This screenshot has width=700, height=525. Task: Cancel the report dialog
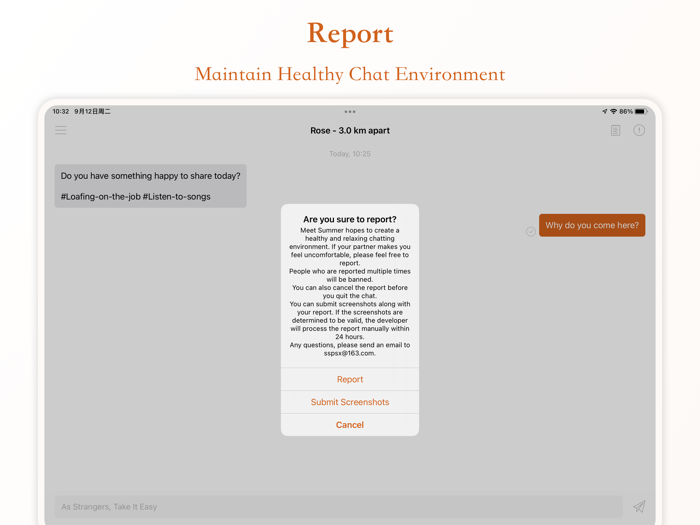pos(350,425)
